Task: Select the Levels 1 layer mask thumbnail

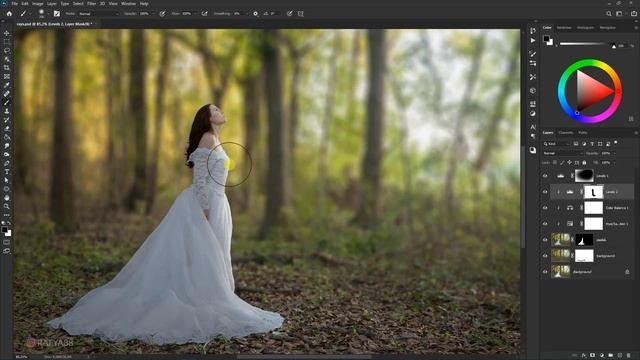Action: 584,176
